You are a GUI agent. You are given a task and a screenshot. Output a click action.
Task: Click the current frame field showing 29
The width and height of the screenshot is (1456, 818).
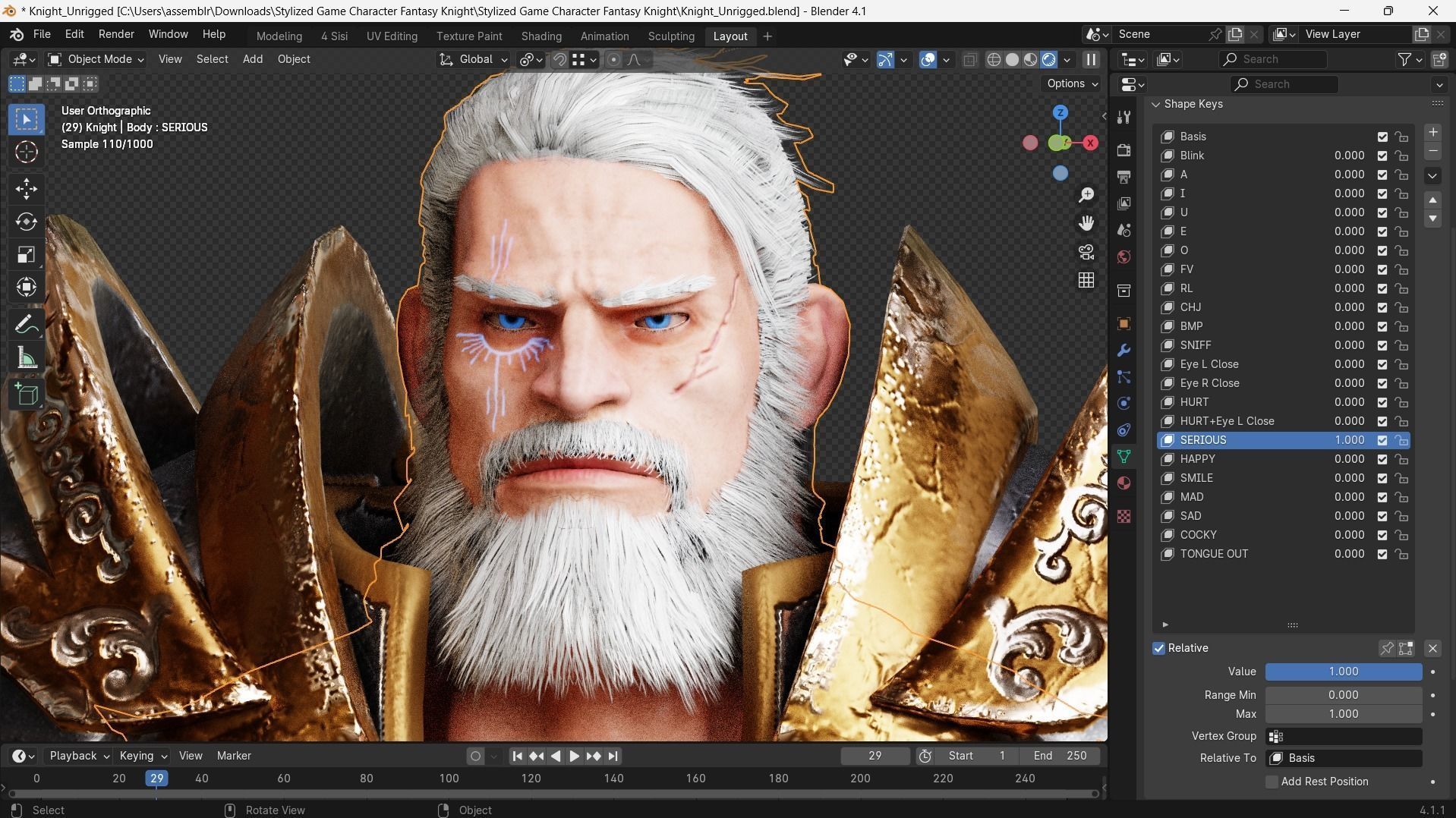[875, 756]
